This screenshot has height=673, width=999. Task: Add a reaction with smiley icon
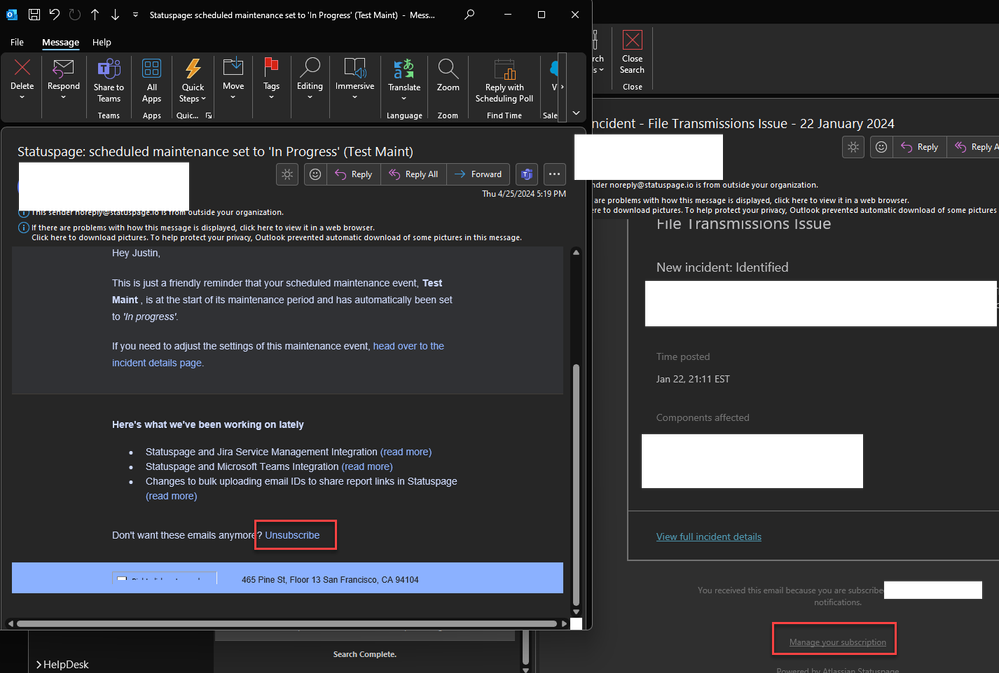(x=315, y=174)
